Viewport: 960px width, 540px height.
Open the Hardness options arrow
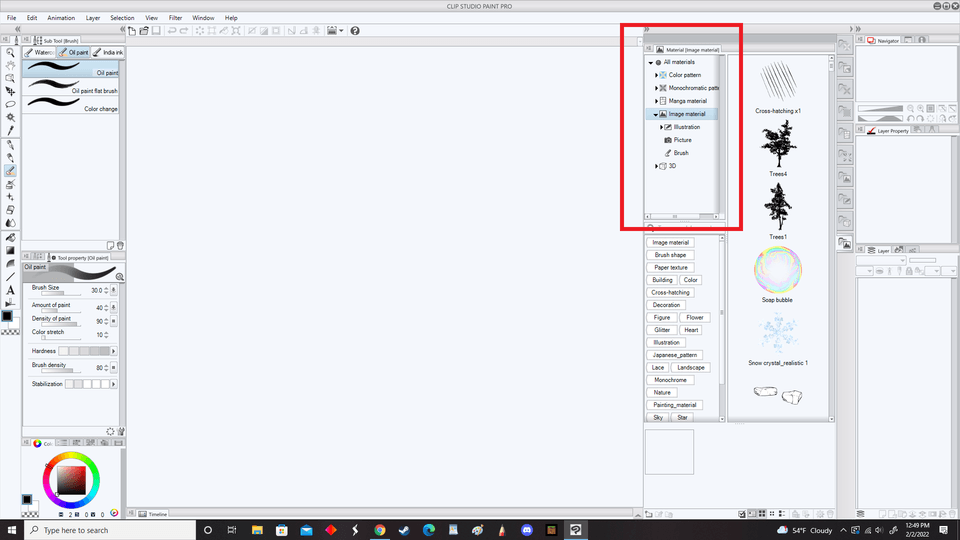click(x=113, y=351)
